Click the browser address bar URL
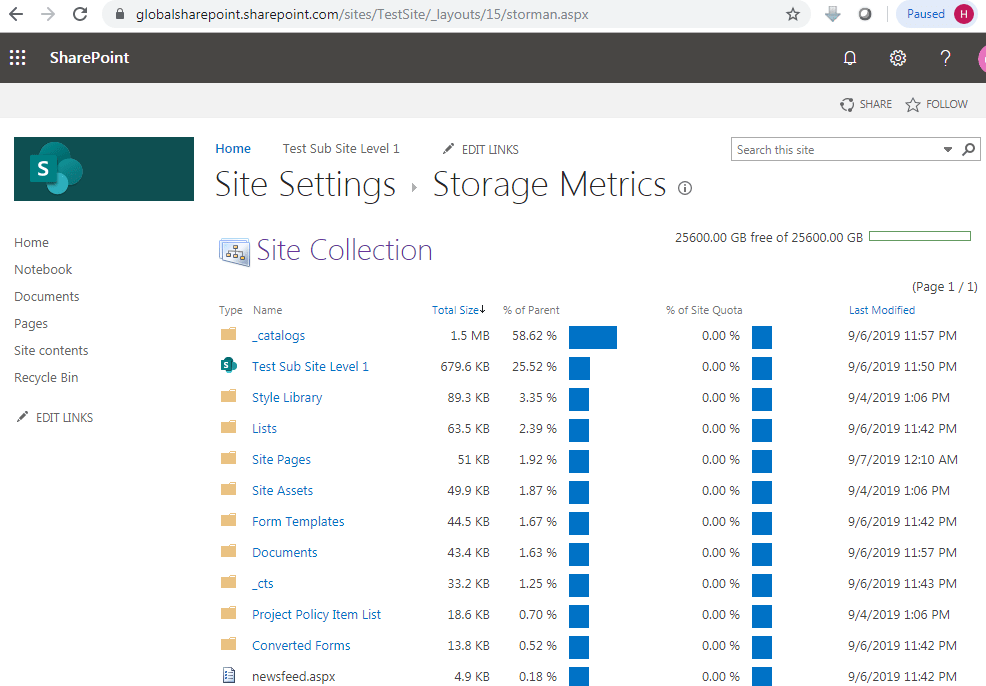 [362, 14]
